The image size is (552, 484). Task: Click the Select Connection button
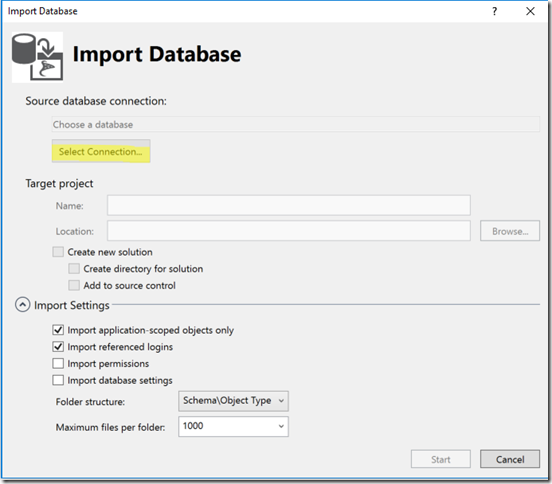tap(101, 151)
